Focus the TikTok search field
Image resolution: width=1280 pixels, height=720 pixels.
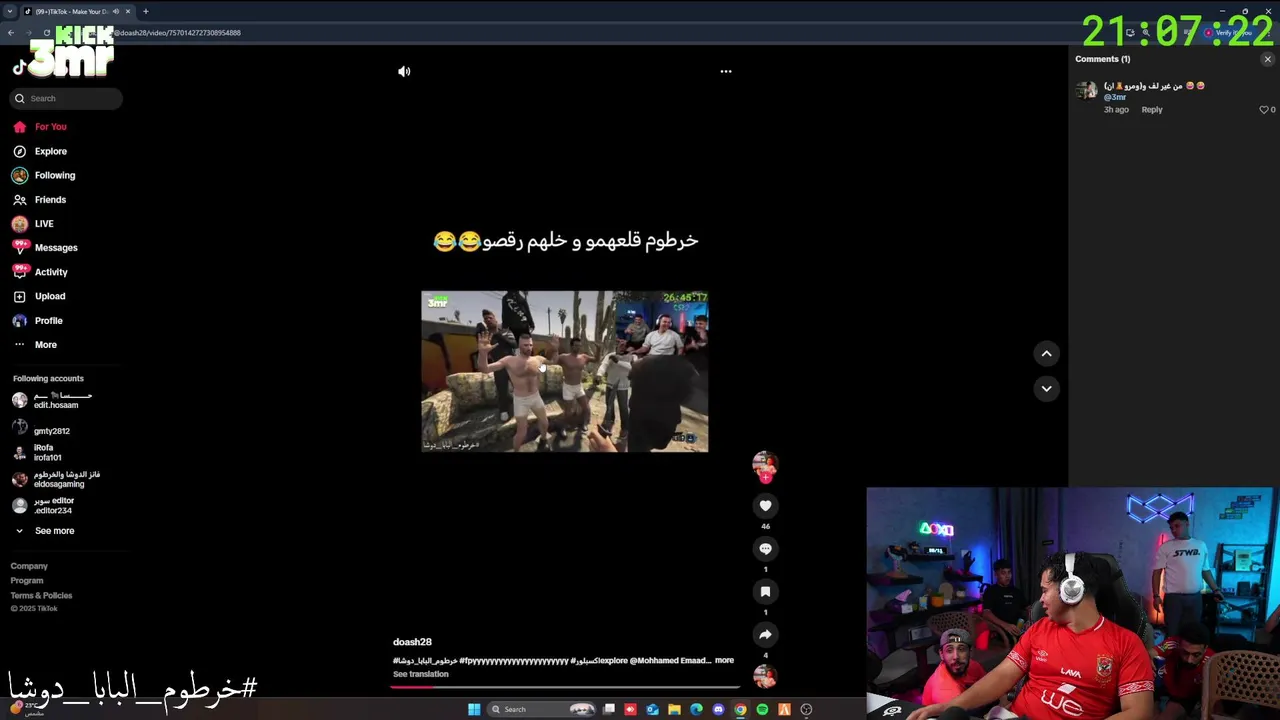point(67,98)
